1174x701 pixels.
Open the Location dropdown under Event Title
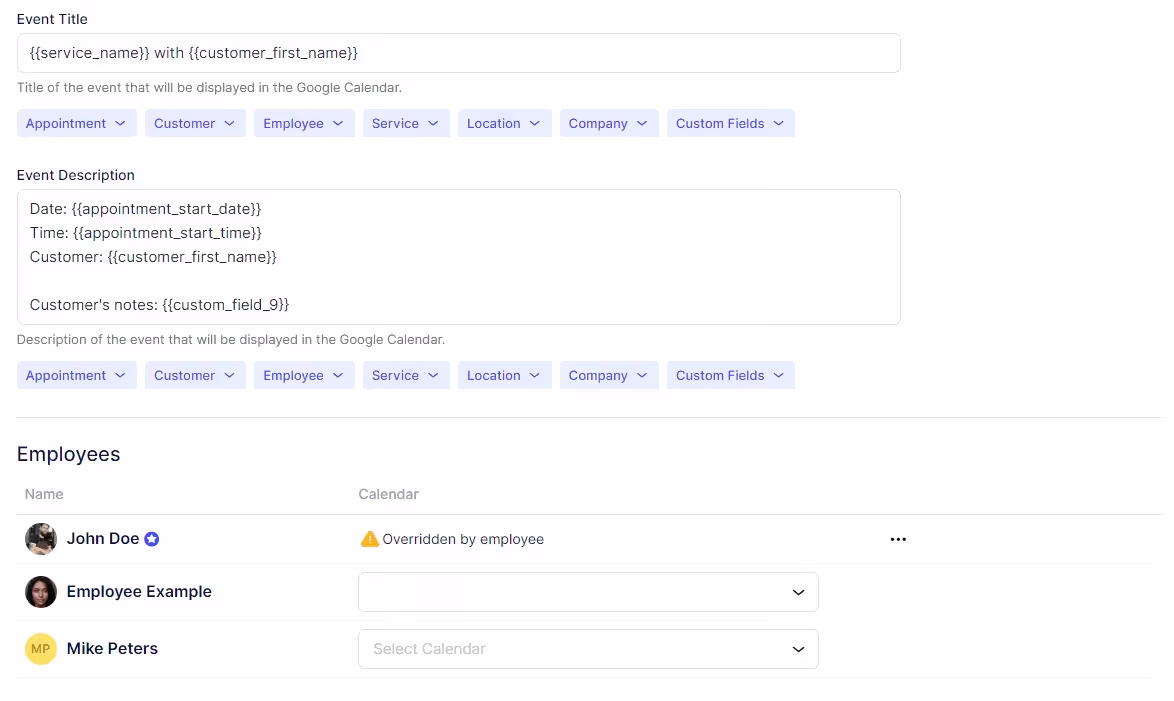tap(504, 124)
